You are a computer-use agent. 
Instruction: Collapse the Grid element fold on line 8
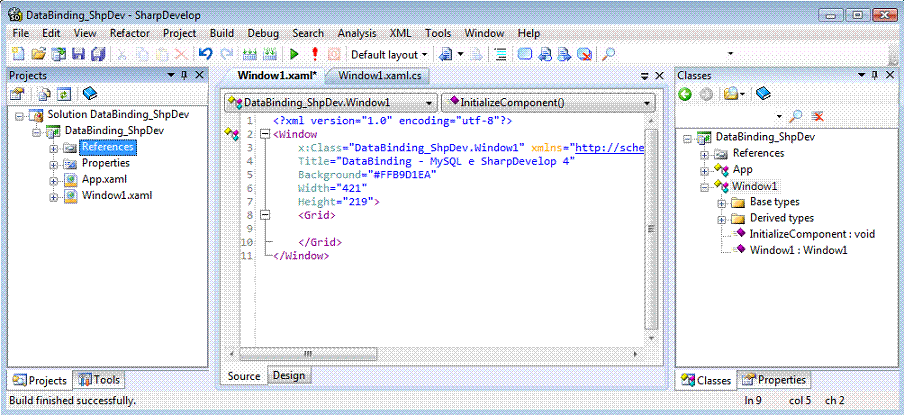pos(265,215)
